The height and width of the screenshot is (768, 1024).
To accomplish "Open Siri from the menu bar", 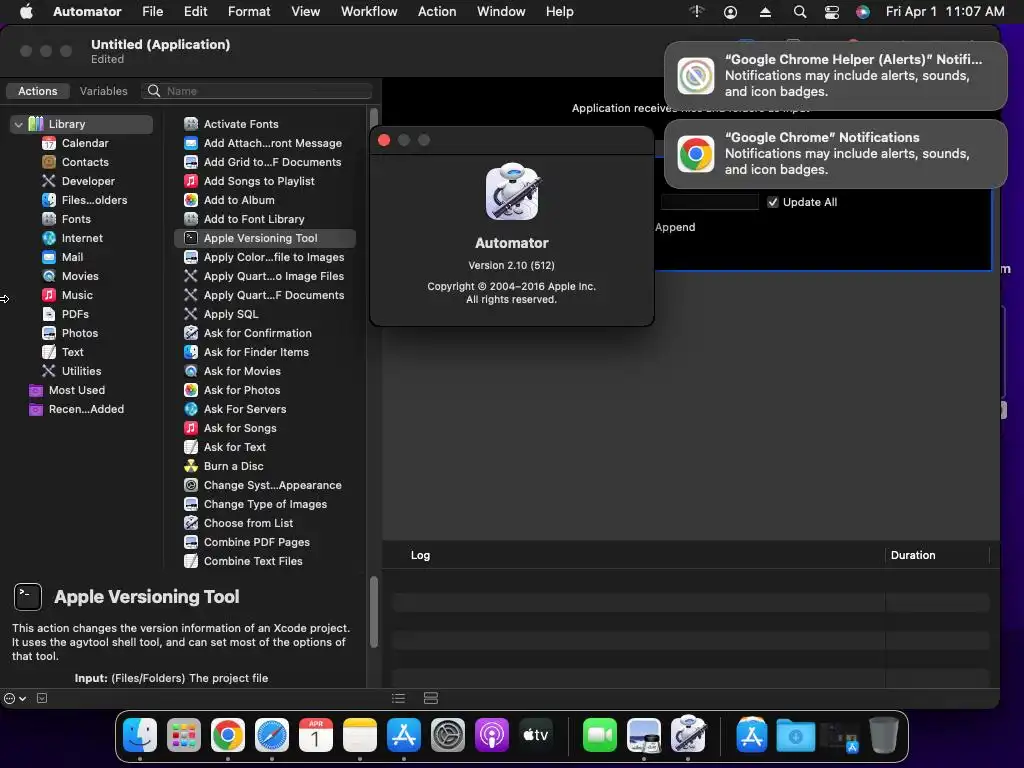I will pos(863,12).
